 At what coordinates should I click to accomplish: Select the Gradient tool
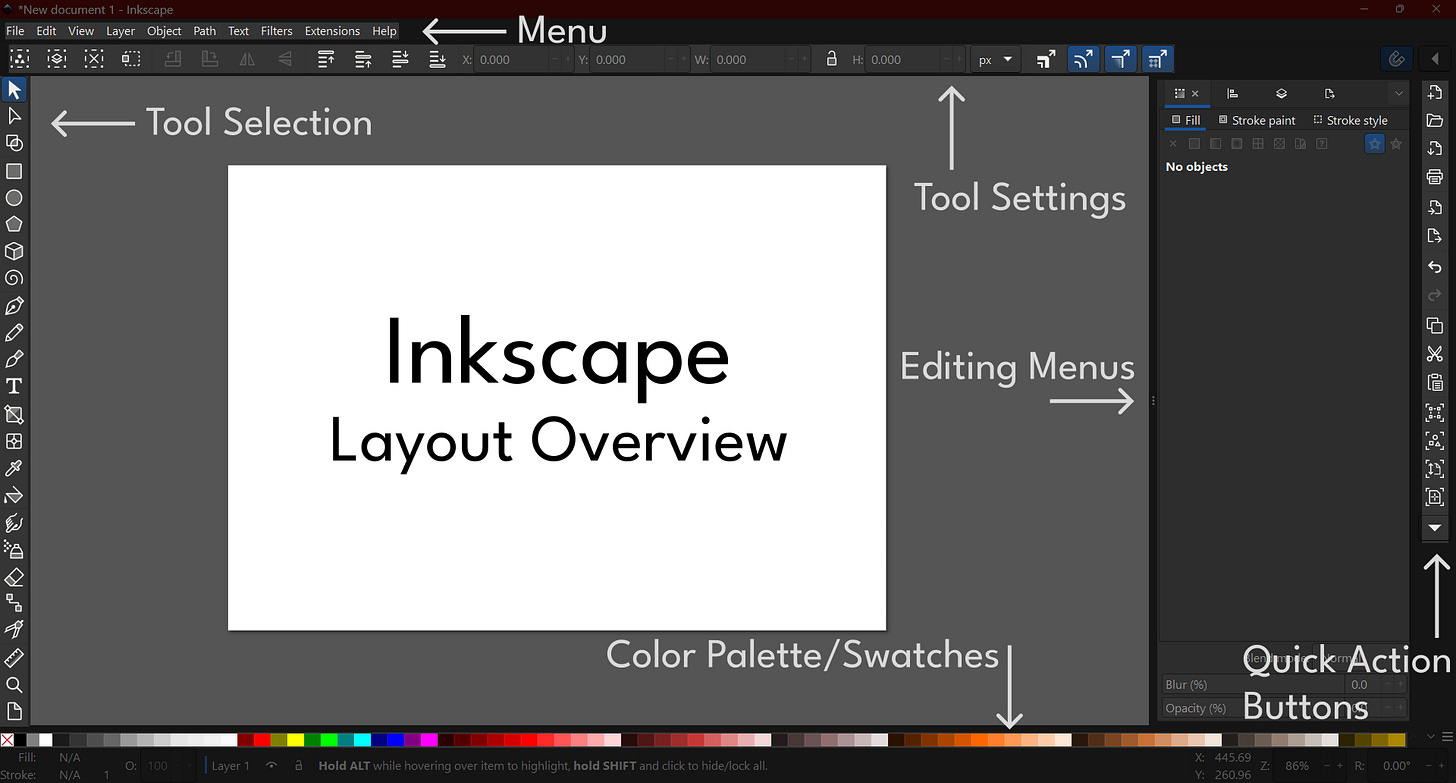(x=14, y=414)
